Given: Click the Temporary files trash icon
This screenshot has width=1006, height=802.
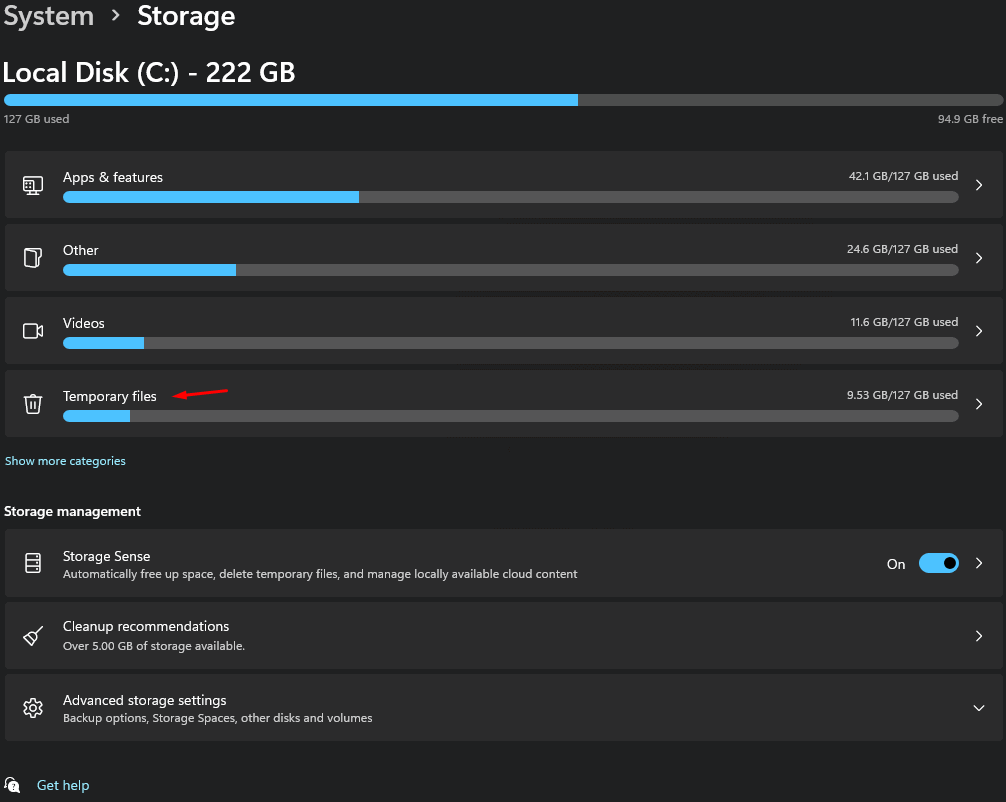Looking at the screenshot, I should coord(33,404).
